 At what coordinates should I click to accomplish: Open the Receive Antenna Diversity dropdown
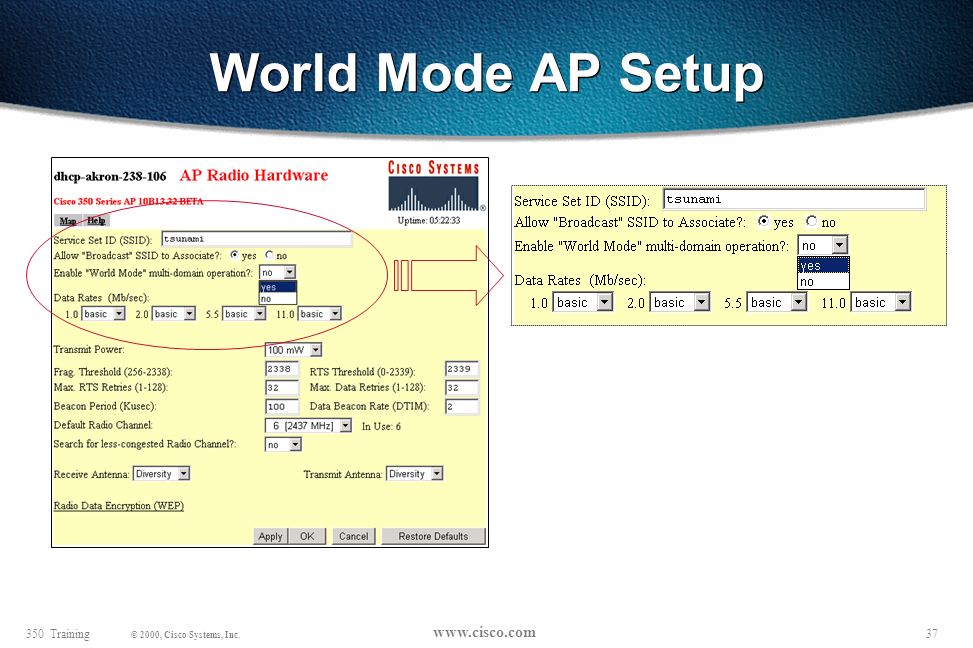tap(161, 474)
